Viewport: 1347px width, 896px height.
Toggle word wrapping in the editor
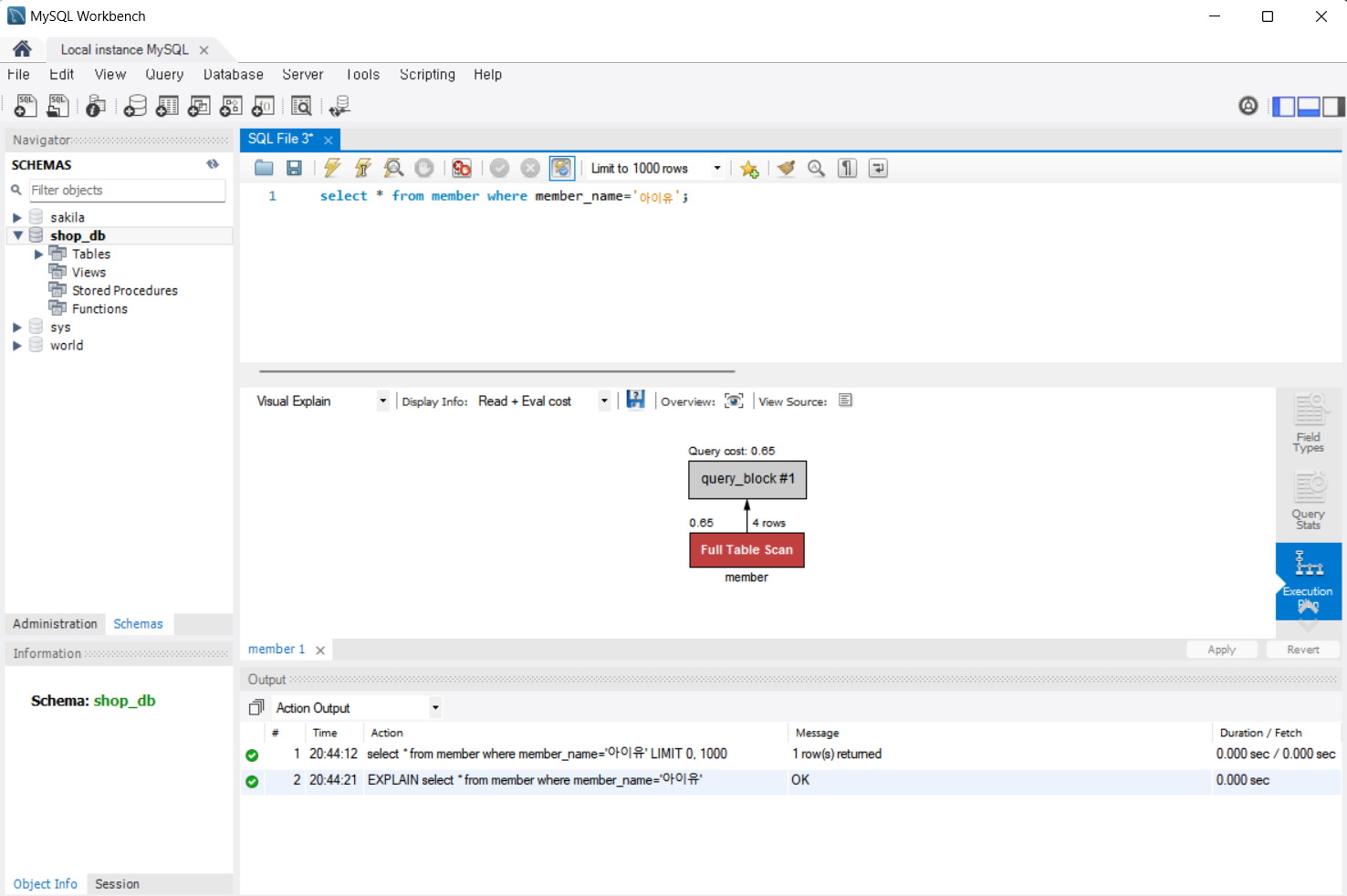click(878, 168)
